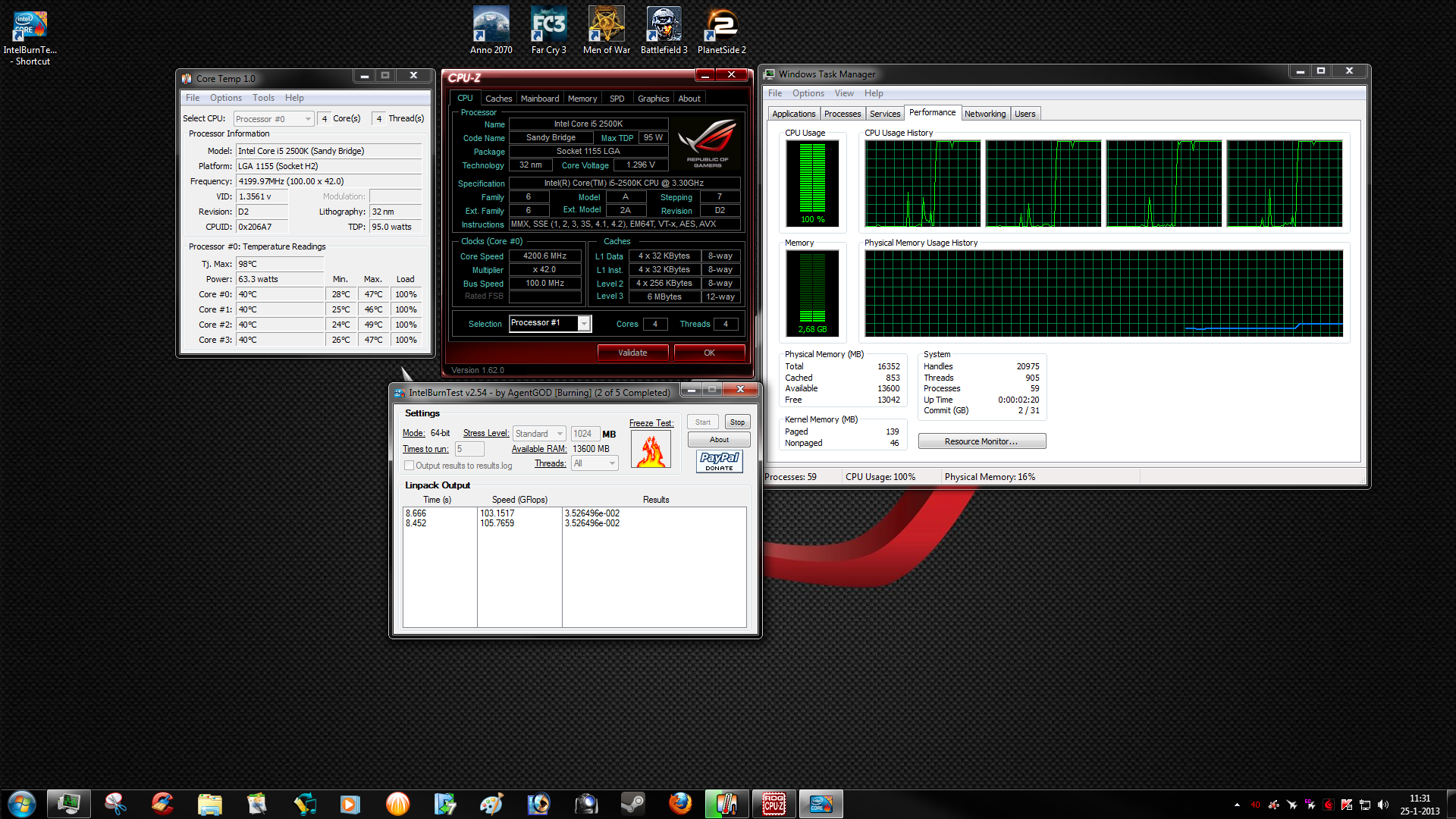Open Core Temp Tools menu
The width and height of the screenshot is (1456, 819).
click(x=263, y=98)
